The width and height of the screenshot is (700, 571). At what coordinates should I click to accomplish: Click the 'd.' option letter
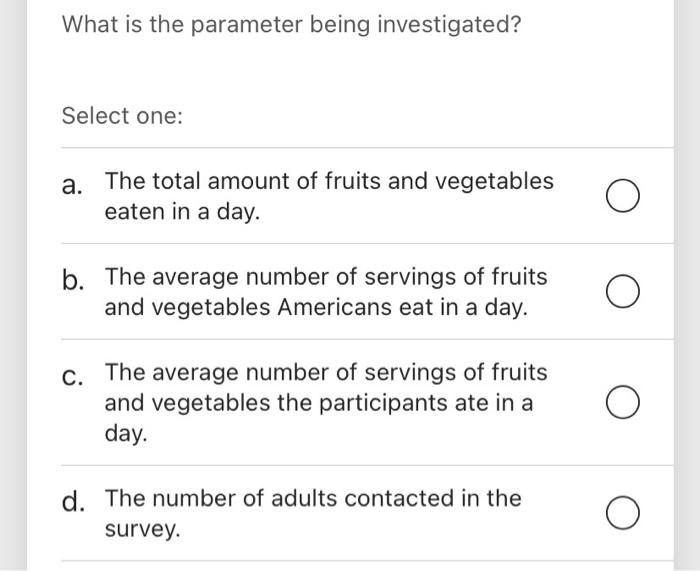coord(73,502)
